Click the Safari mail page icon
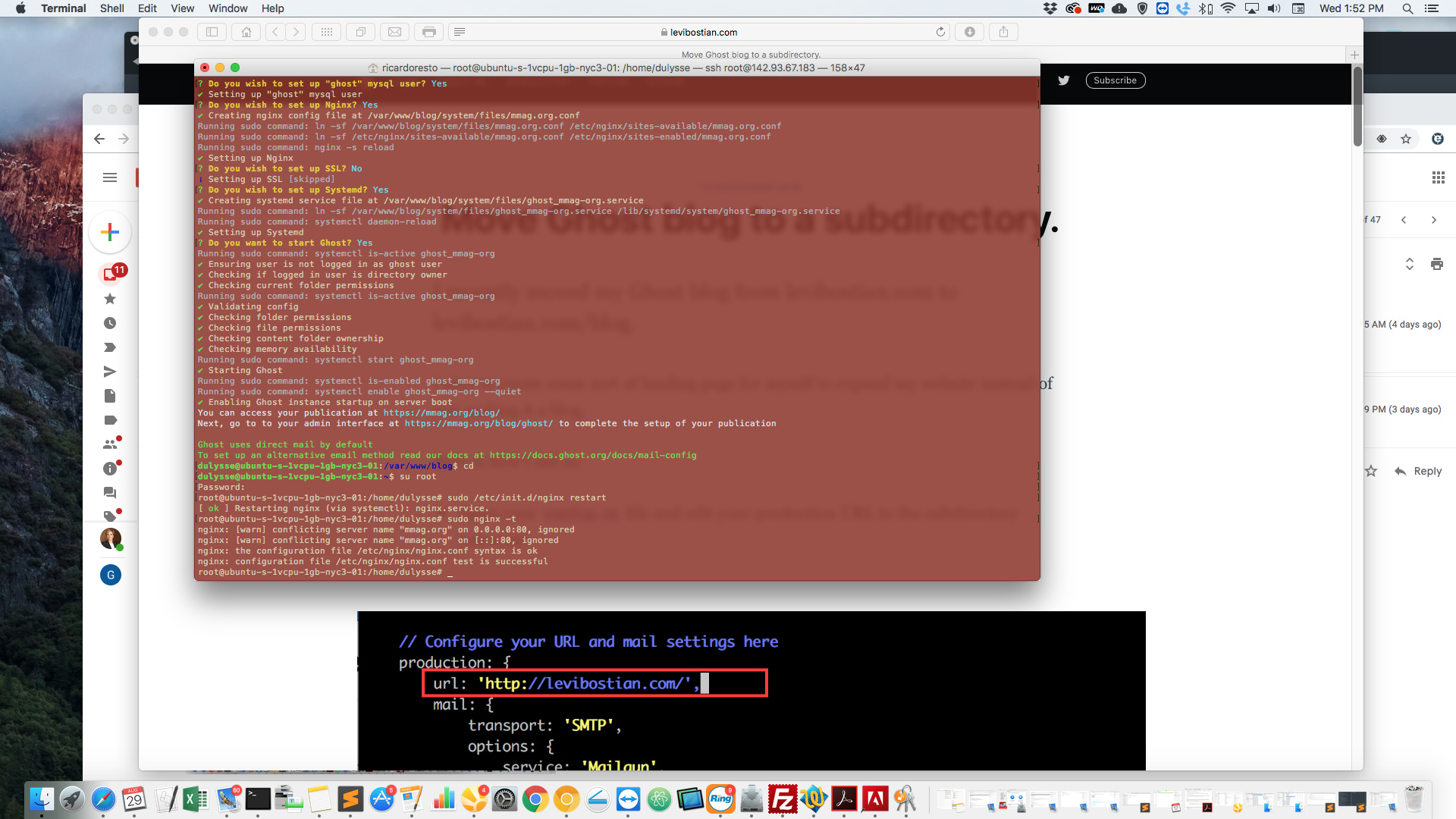The width and height of the screenshot is (1456, 819). pos(394,32)
